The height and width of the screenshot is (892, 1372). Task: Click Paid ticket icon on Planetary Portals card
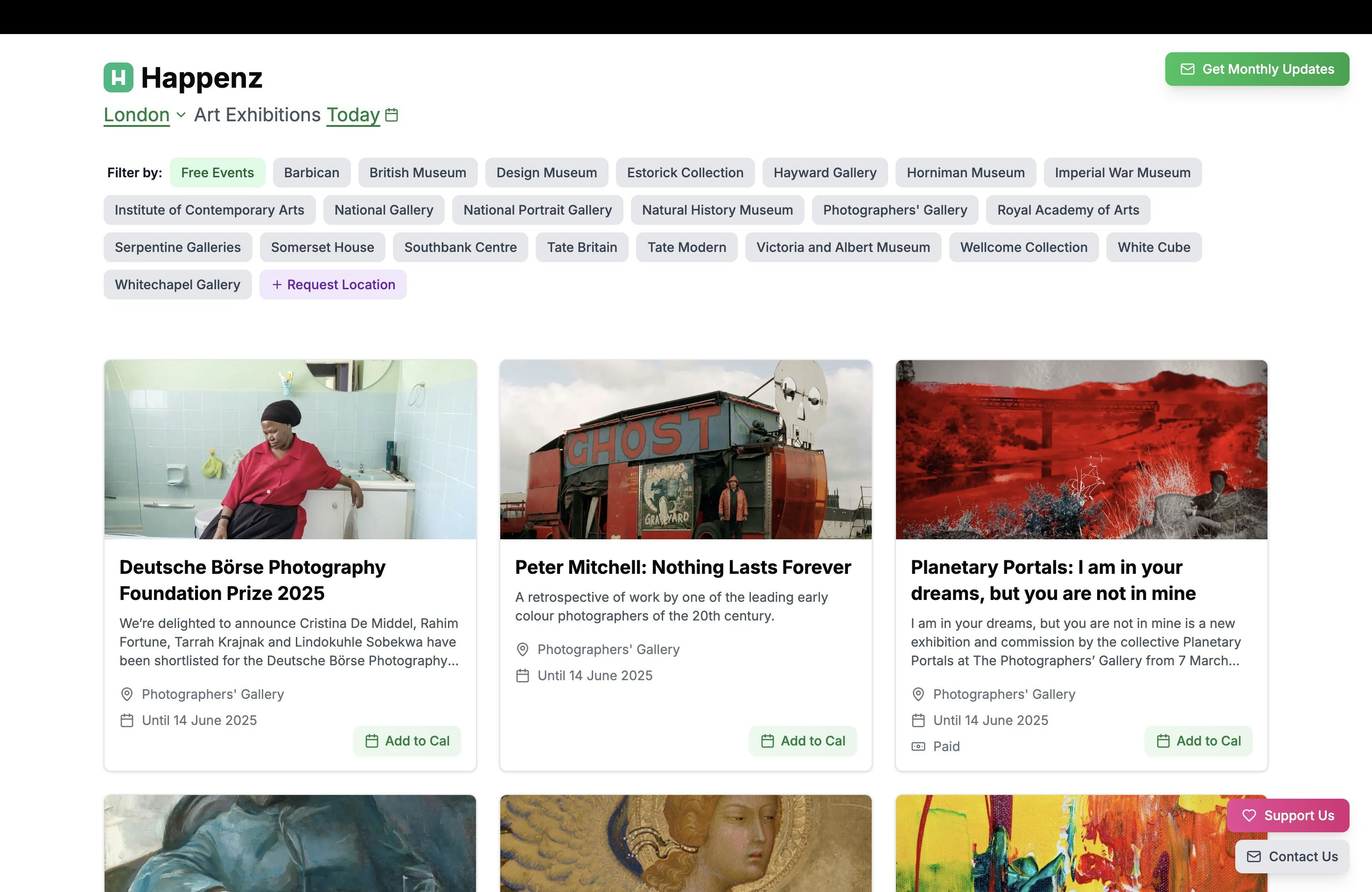click(x=918, y=746)
